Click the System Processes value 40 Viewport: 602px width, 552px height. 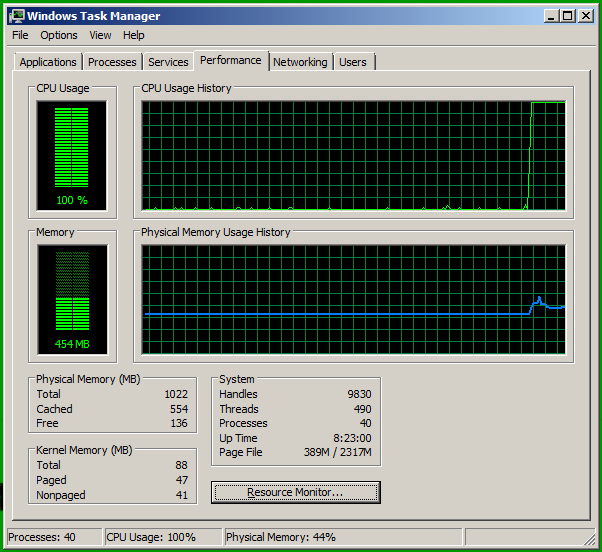point(366,423)
